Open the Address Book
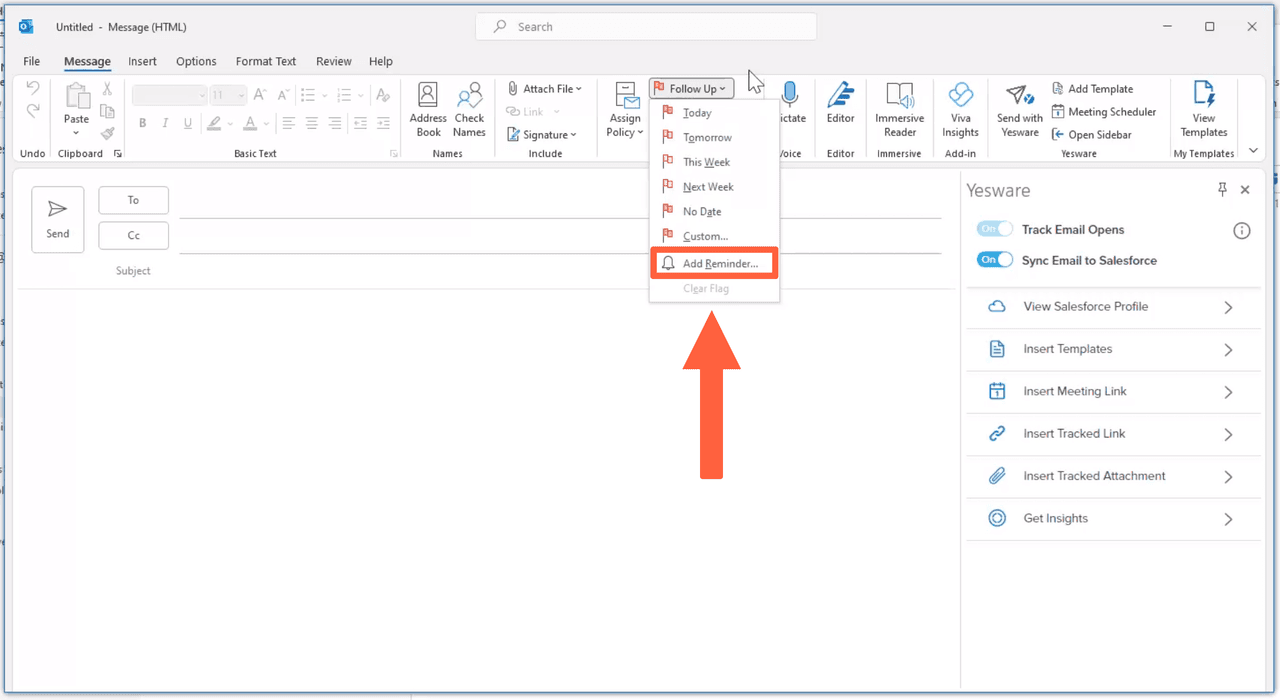 pos(428,109)
